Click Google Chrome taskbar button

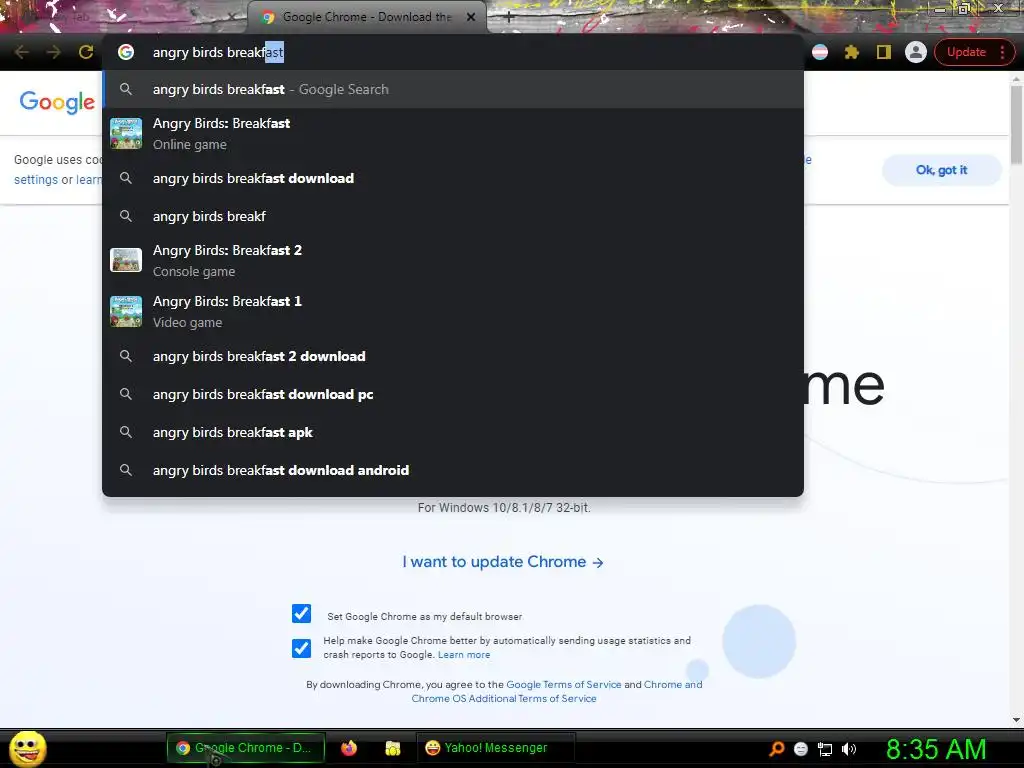(246, 748)
